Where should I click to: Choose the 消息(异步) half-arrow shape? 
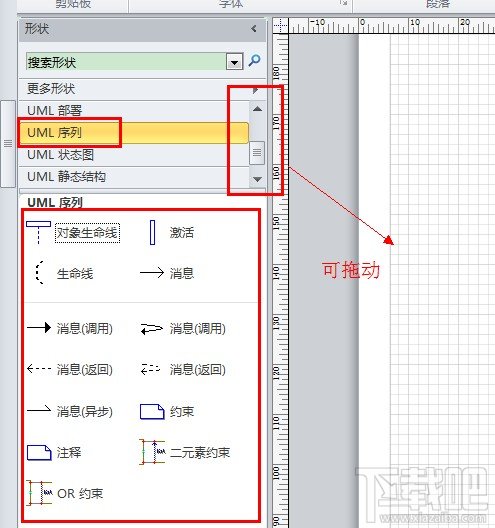[x=39, y=409]
